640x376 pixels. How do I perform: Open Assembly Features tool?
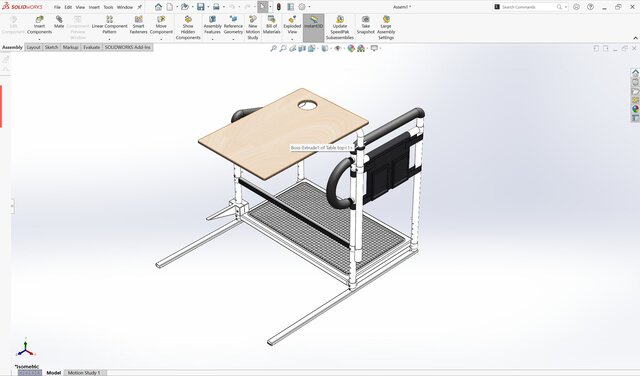click(212, 25)
